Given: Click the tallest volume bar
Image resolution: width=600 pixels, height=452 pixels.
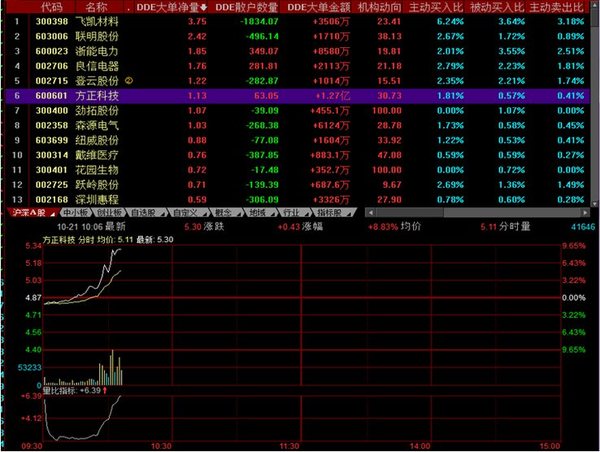Looking at the screenshot, I should click(x=112, y=367).
